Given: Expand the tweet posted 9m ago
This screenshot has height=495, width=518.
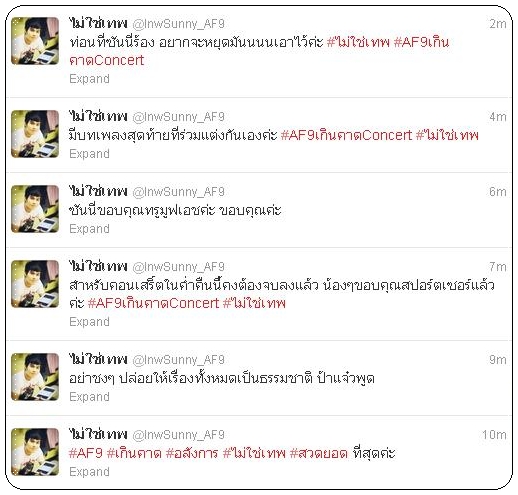Looking at the screenshot, I should [89, 397].
